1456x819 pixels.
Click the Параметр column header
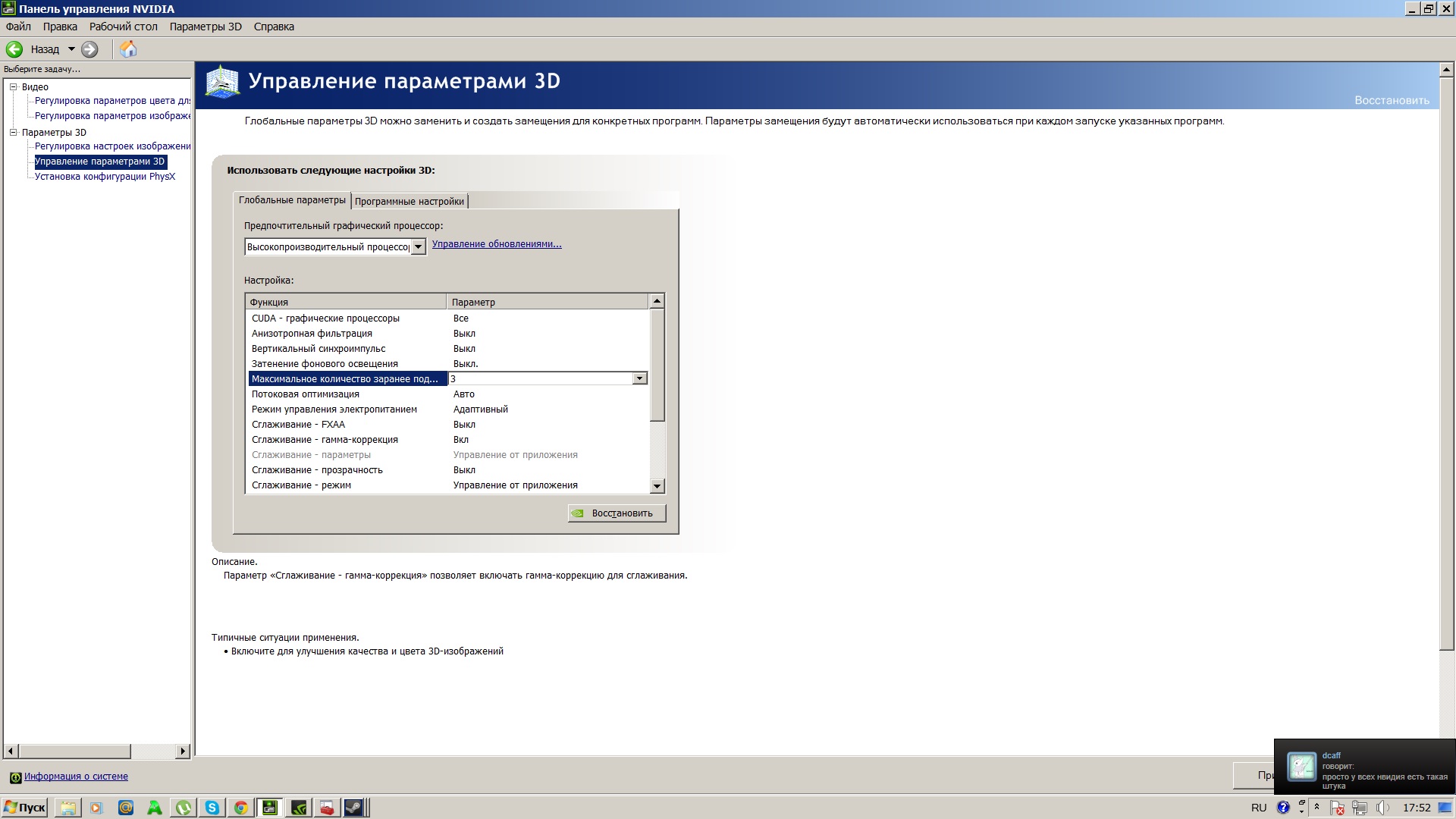click(548, 302)
